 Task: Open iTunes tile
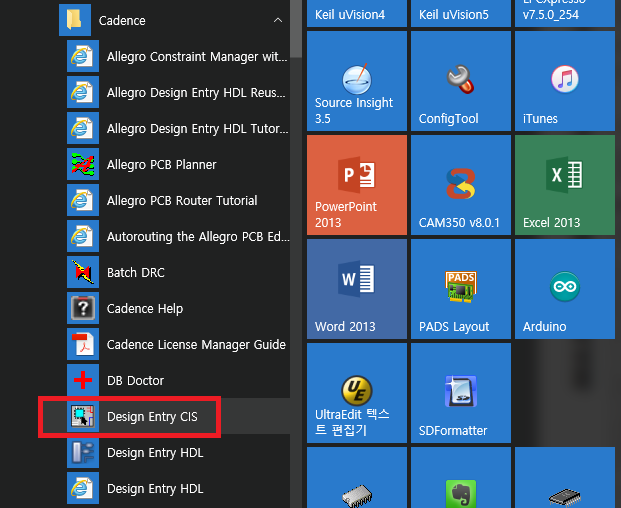(x=565, y=81)
